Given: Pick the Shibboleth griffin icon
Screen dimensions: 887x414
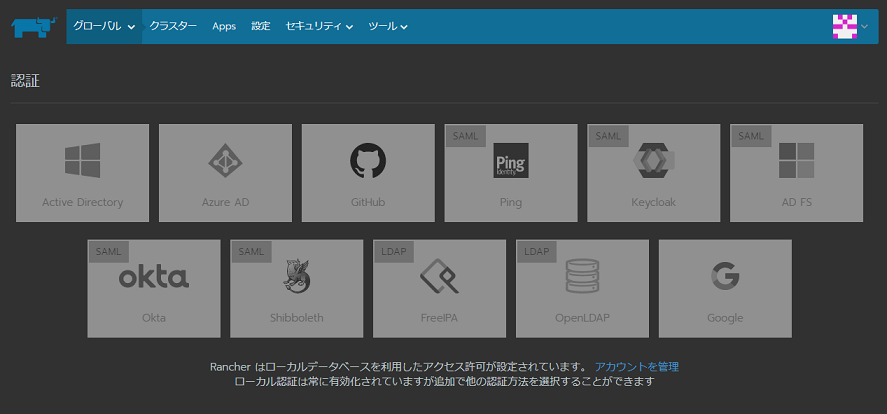Looking at the screenshot, I should click(296, 275).
